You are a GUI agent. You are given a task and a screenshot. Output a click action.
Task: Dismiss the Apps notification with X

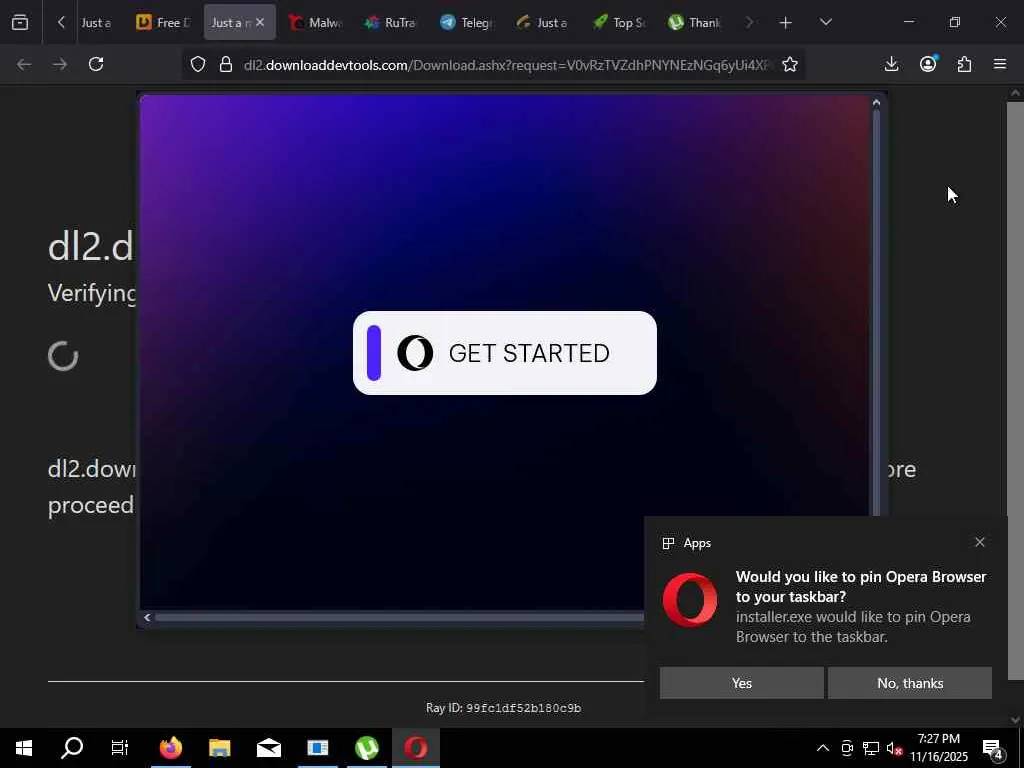[x=980, y=542]
